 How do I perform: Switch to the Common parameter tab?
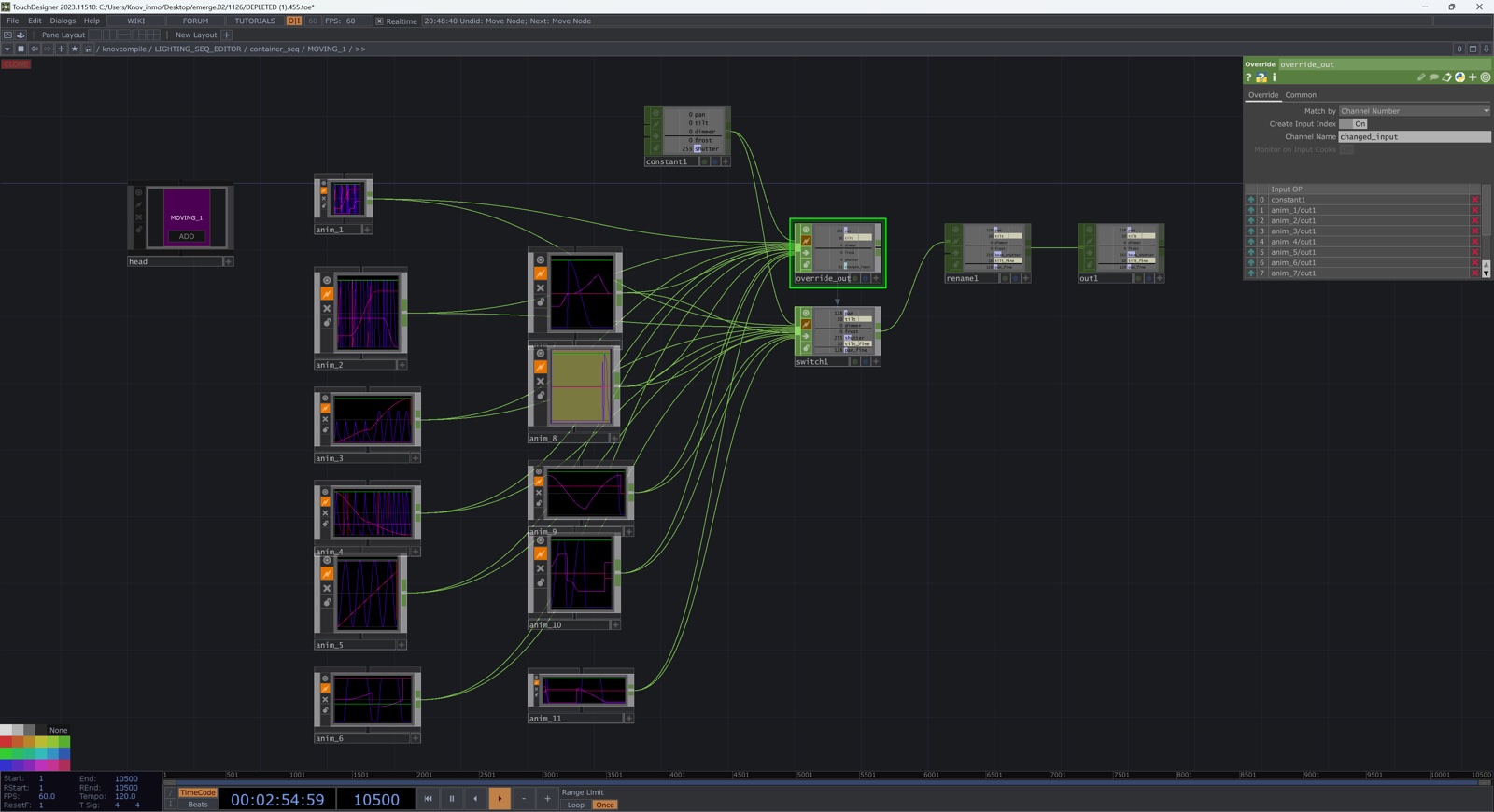point(1301,95)
